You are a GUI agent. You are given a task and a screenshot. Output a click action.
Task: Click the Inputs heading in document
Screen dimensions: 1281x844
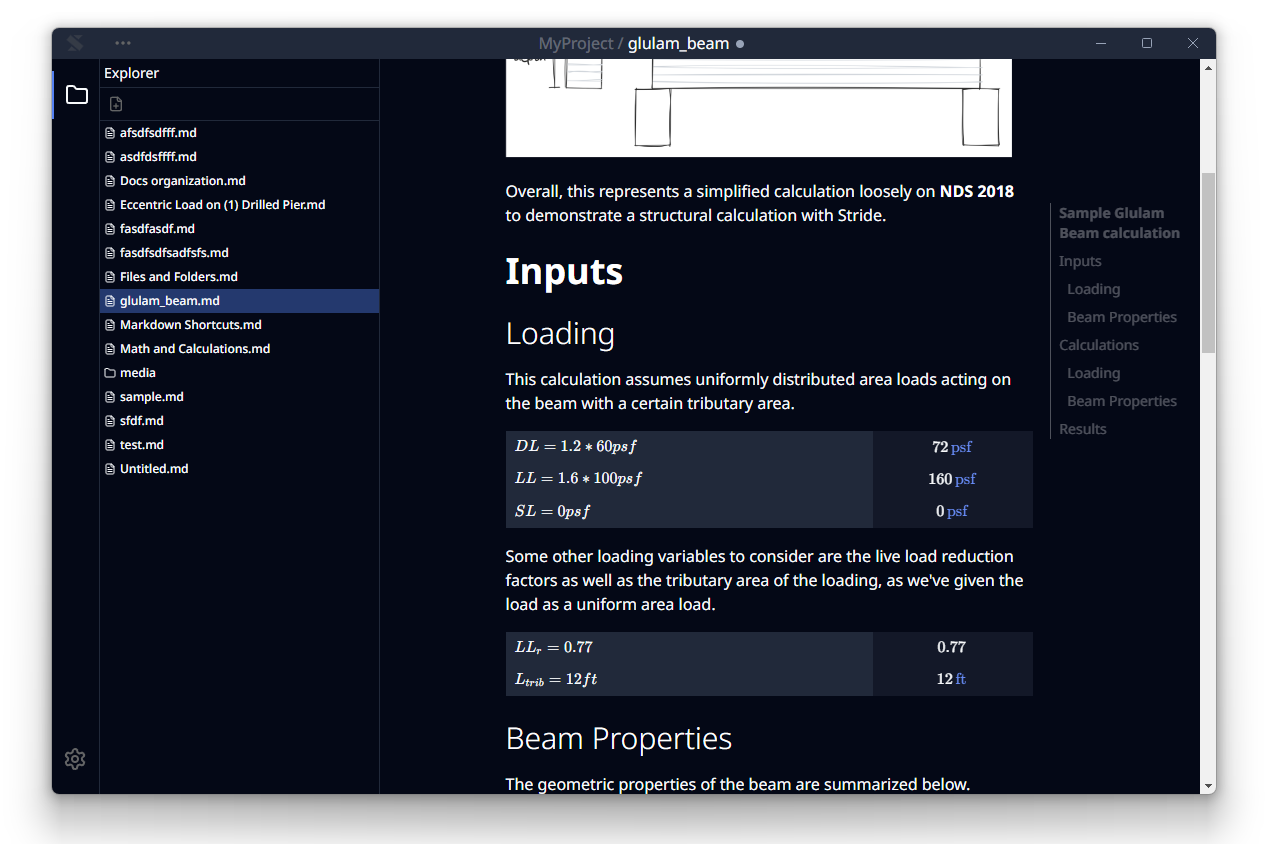tap(564, 272)
